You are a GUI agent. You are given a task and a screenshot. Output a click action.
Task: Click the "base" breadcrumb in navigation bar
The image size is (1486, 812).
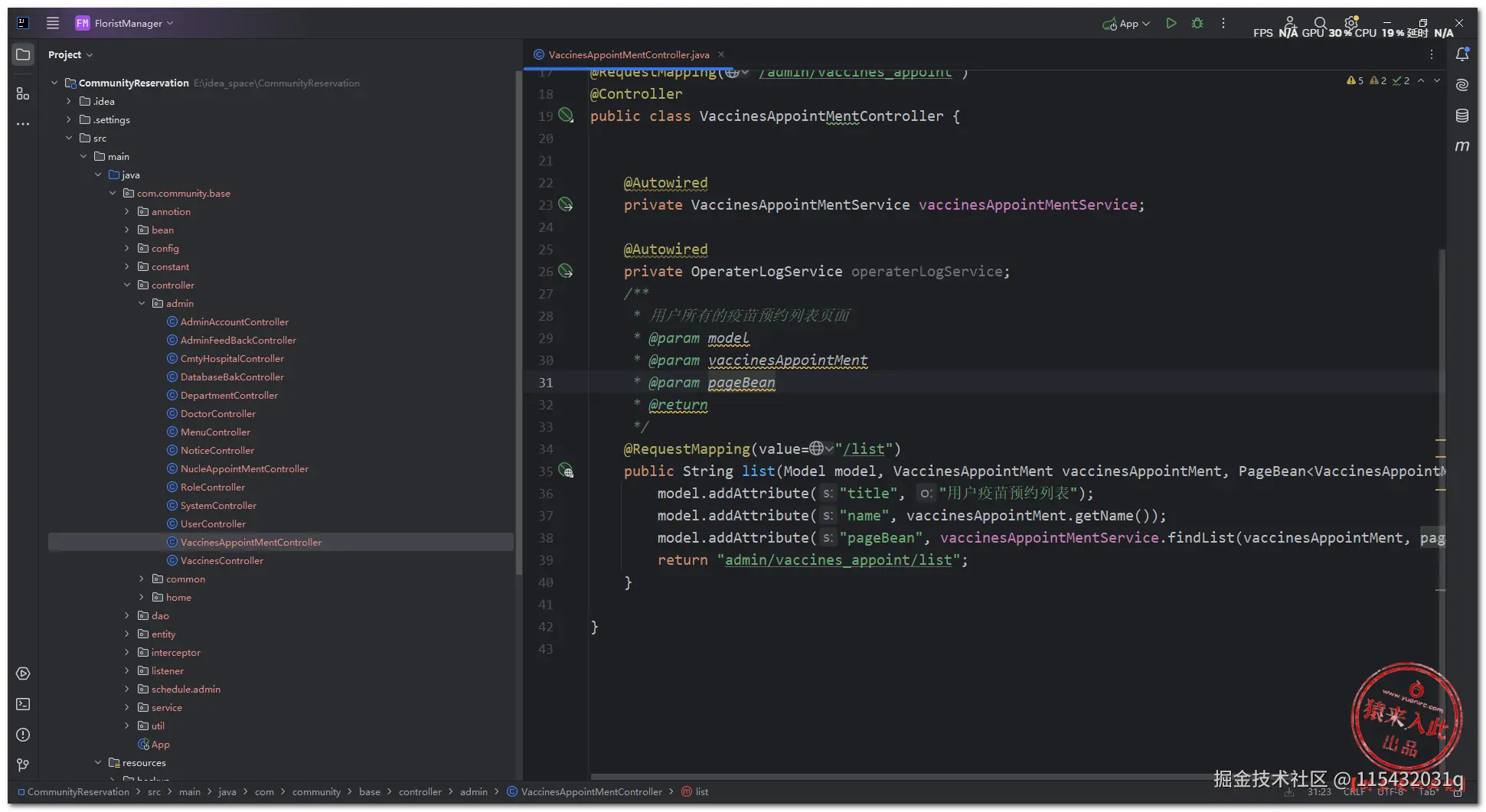370,791
